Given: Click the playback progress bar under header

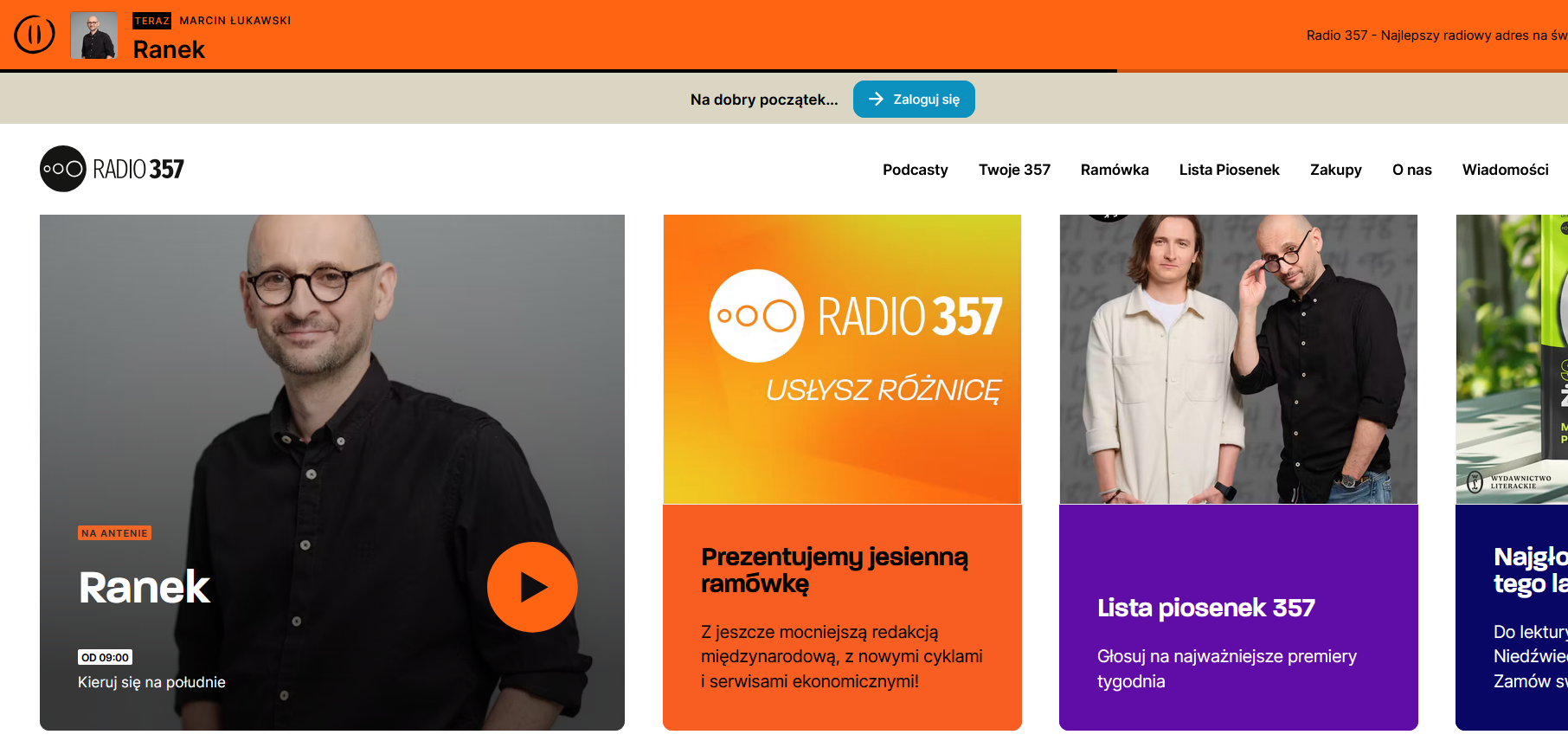Looking at the screenshot, I should coord(558,71).
